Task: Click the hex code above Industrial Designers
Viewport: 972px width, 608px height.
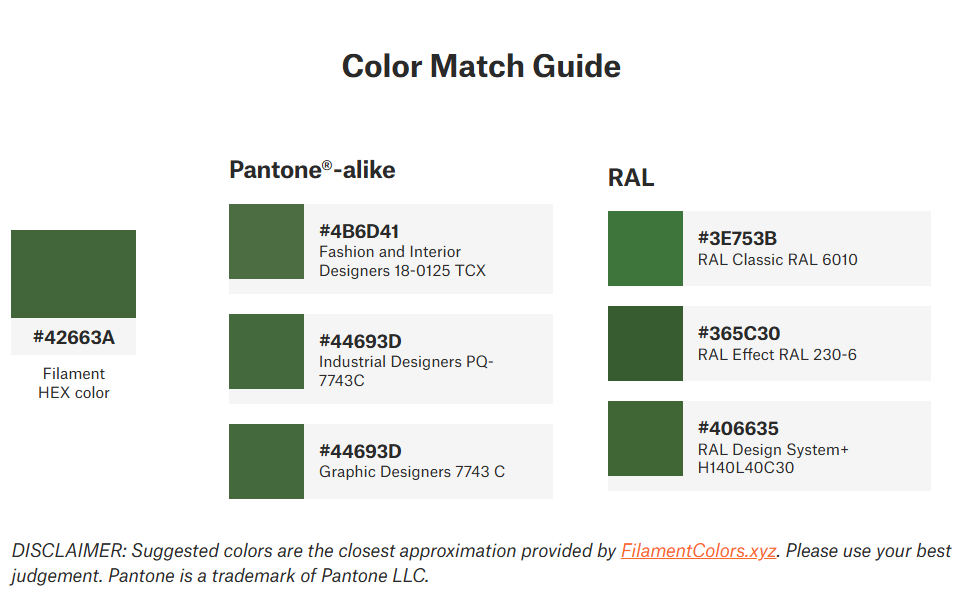Action: (x=360, y=341)
